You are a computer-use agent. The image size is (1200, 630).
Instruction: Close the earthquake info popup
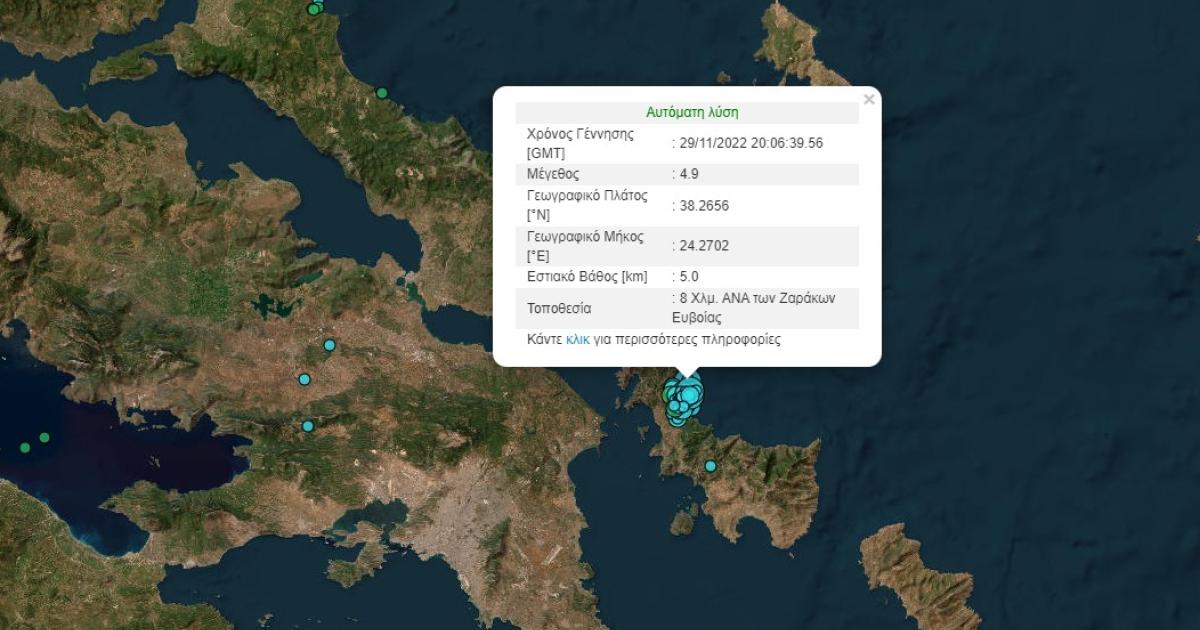click(x=869, y=99)
